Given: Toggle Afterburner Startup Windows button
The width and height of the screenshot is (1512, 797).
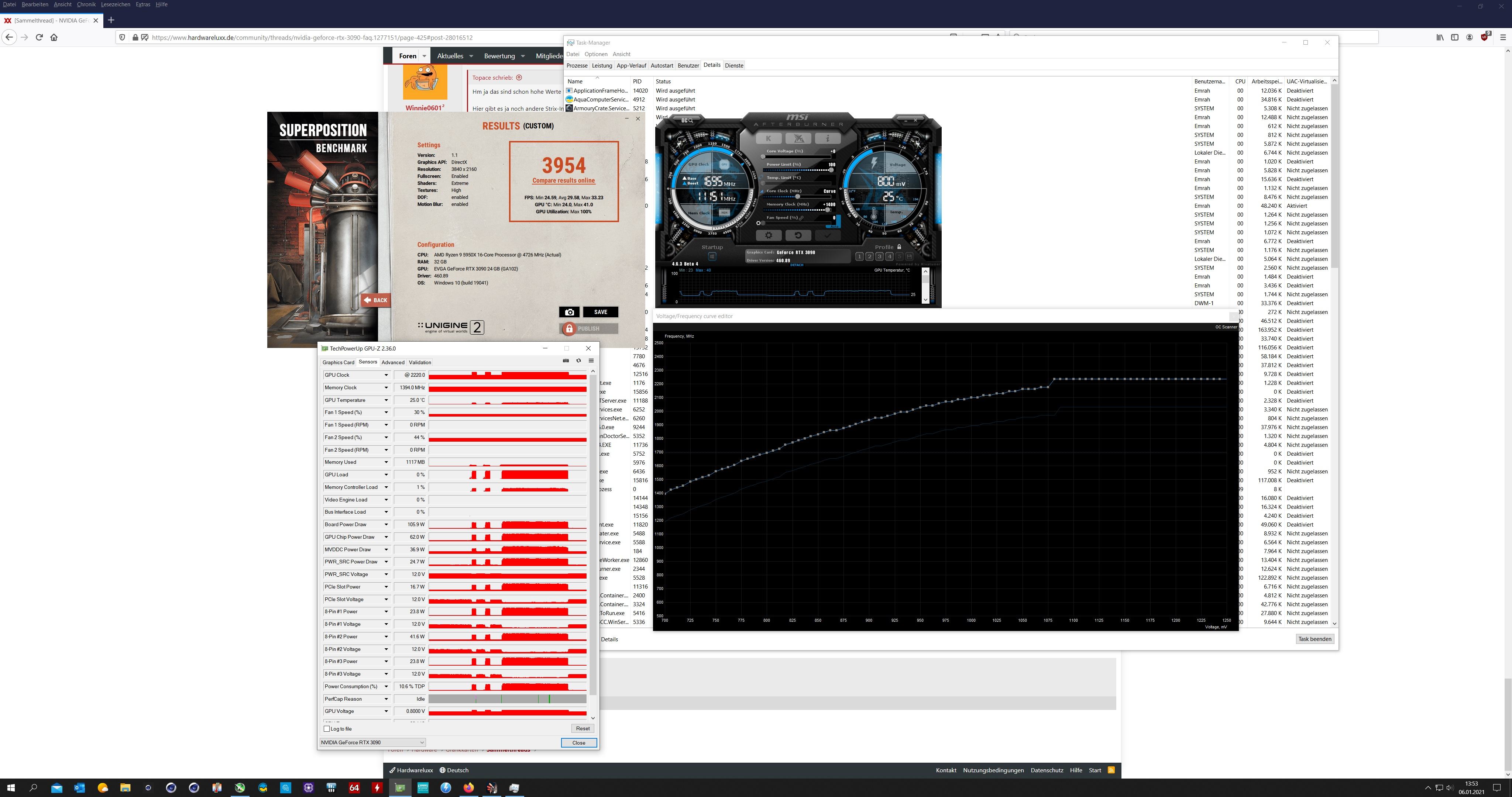Looking at the screenshot, I should tap(712, 256).
